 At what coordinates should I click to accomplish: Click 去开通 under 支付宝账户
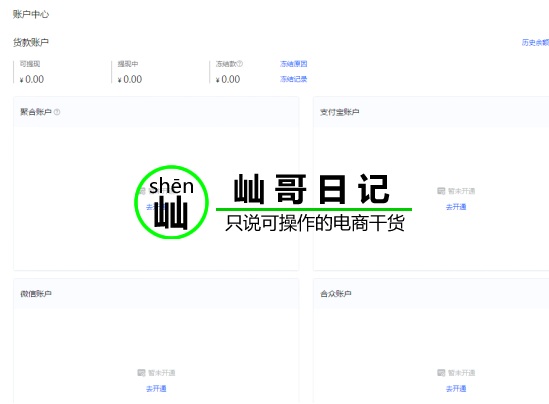click(x=456, y=207)
